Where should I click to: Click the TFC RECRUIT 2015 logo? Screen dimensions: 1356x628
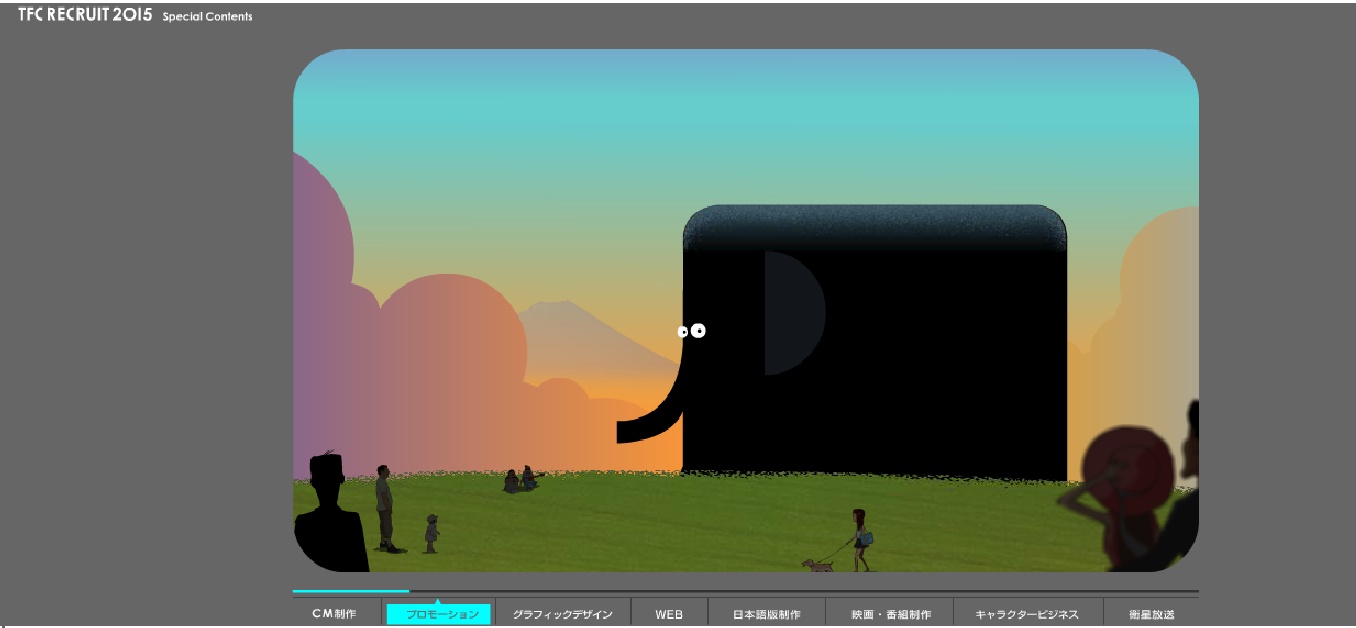tap(85, 15)
